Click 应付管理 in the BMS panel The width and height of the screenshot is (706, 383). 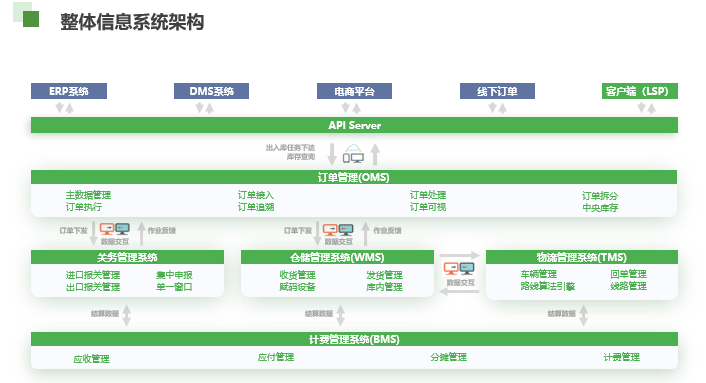coord(276,357)
